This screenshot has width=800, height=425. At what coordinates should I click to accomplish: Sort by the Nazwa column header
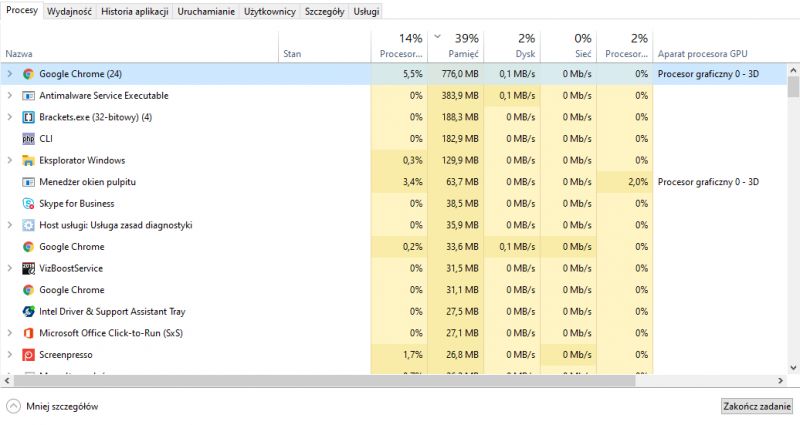click(139, 46)
